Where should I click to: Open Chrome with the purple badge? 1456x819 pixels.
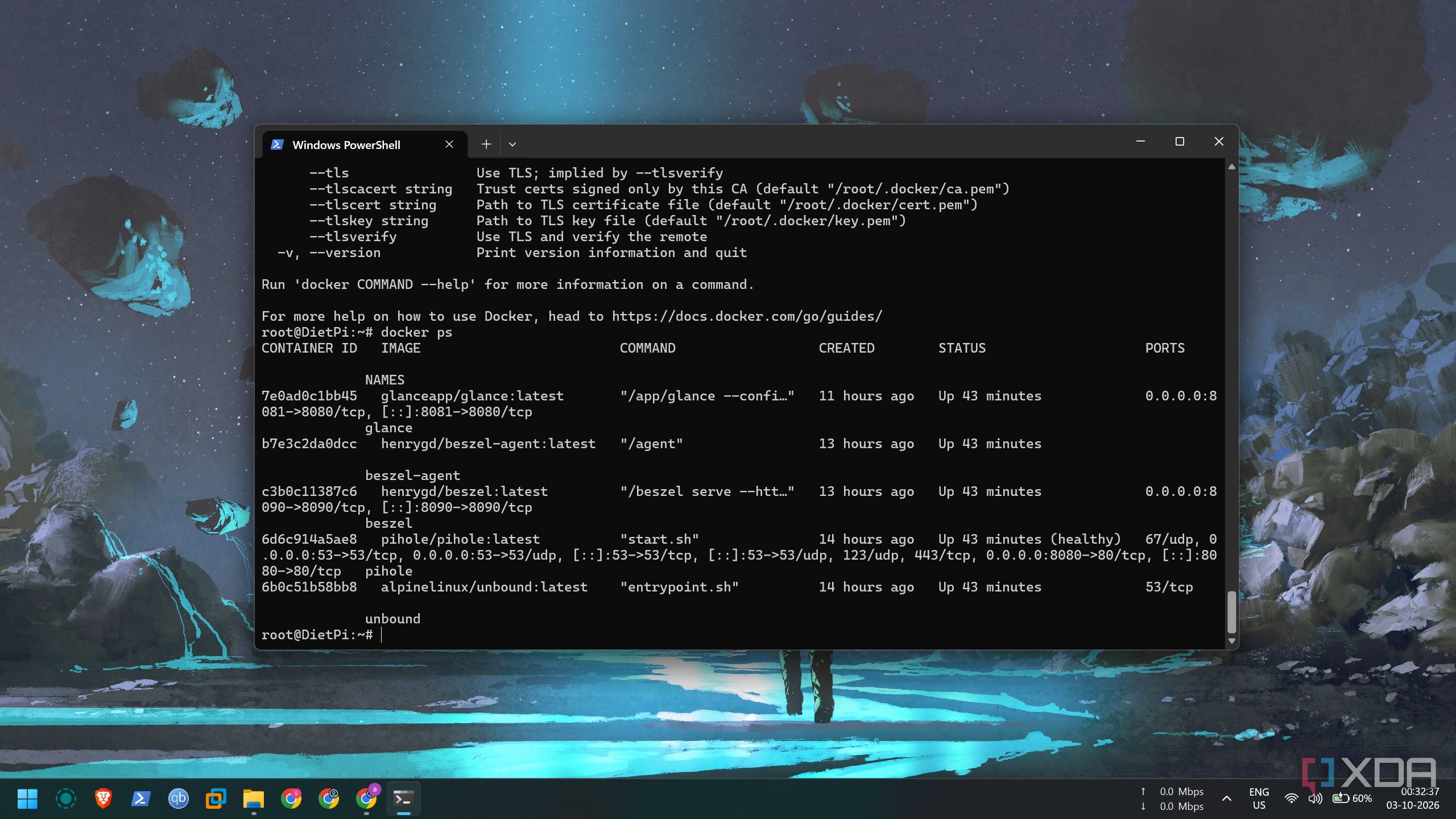[367, 797]
